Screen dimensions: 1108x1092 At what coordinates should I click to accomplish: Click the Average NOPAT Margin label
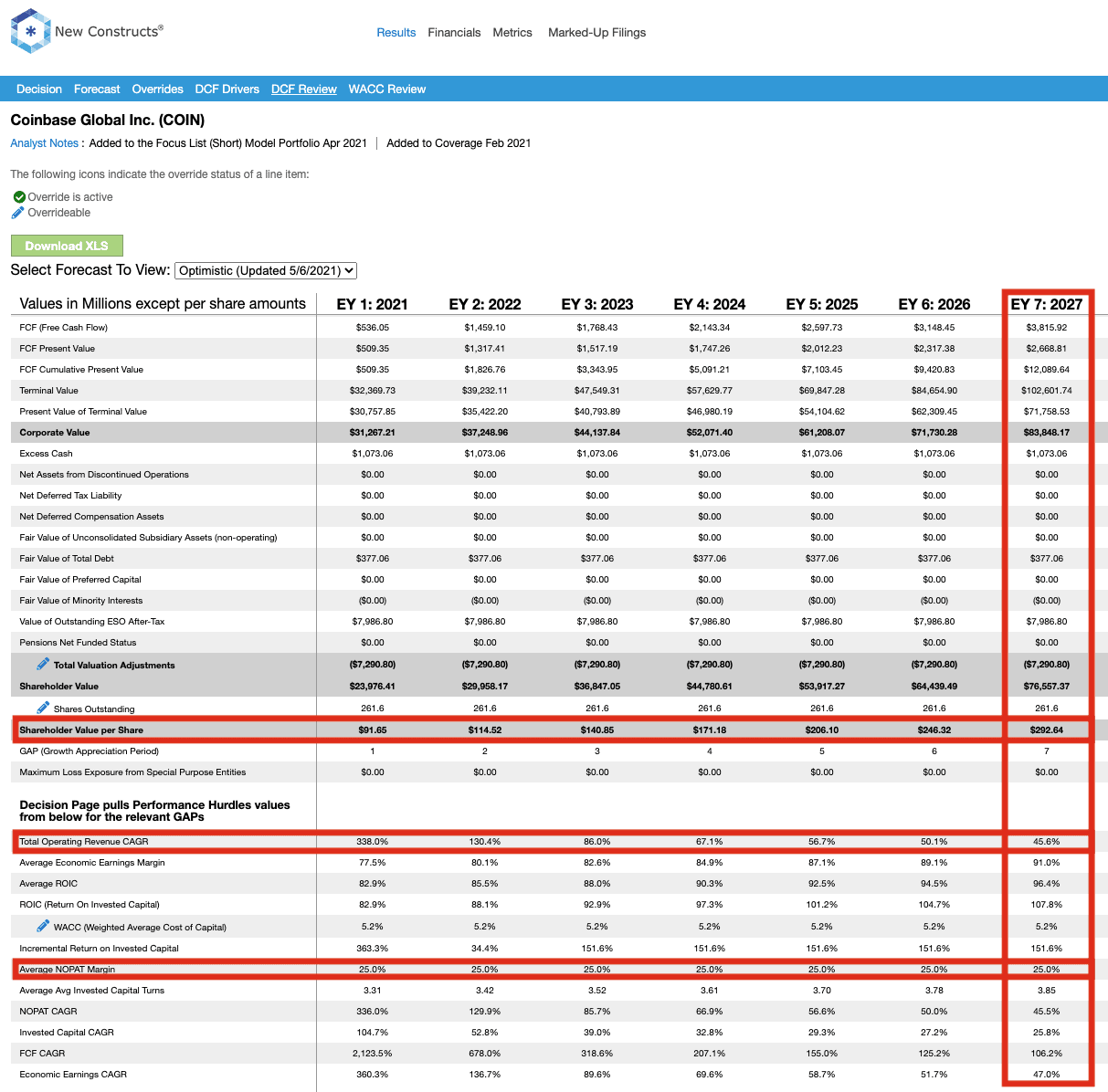(x=68, y=970)
